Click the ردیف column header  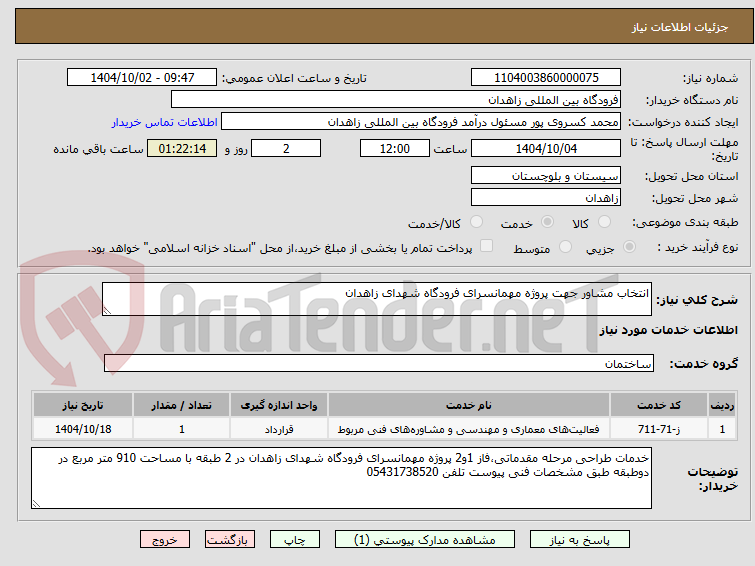coord(722,405)
